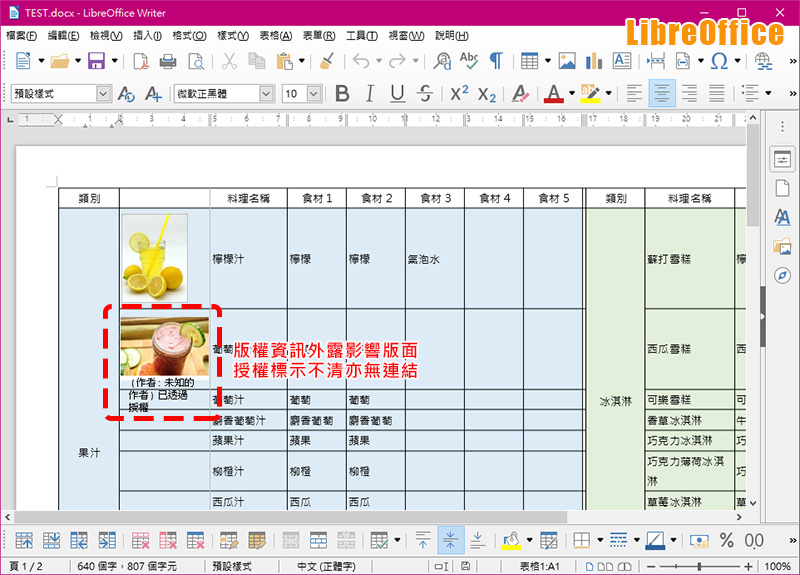Toggle Underline formatting
This screenshot has height=575, width=800.
(x=397, y=94)
